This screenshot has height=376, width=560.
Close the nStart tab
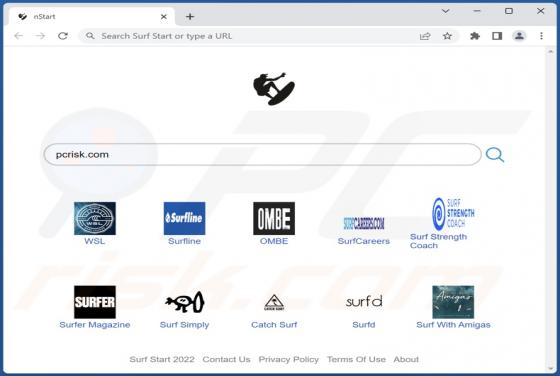click(x=164, y=17)
